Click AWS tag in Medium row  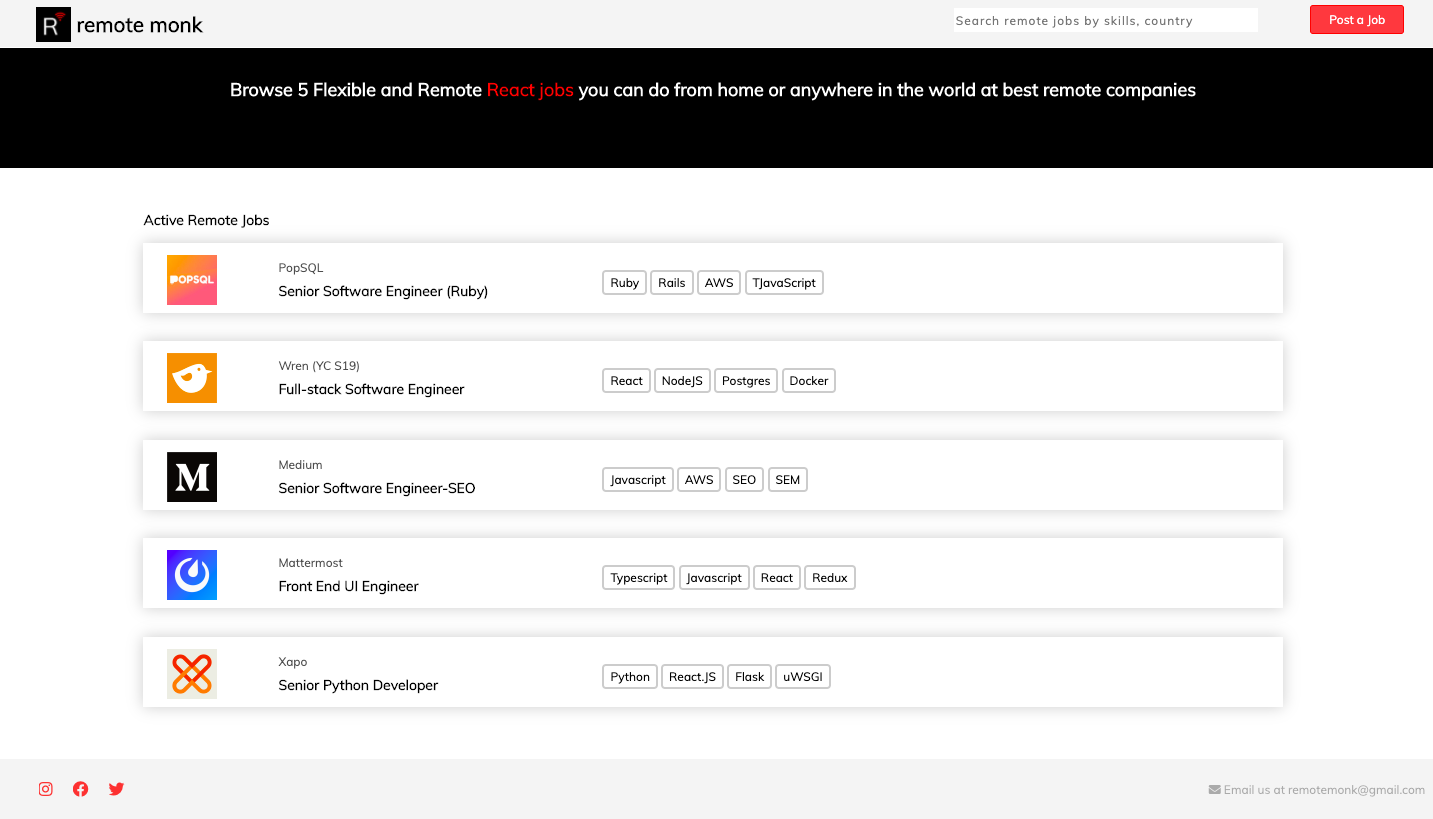[699, 480]
